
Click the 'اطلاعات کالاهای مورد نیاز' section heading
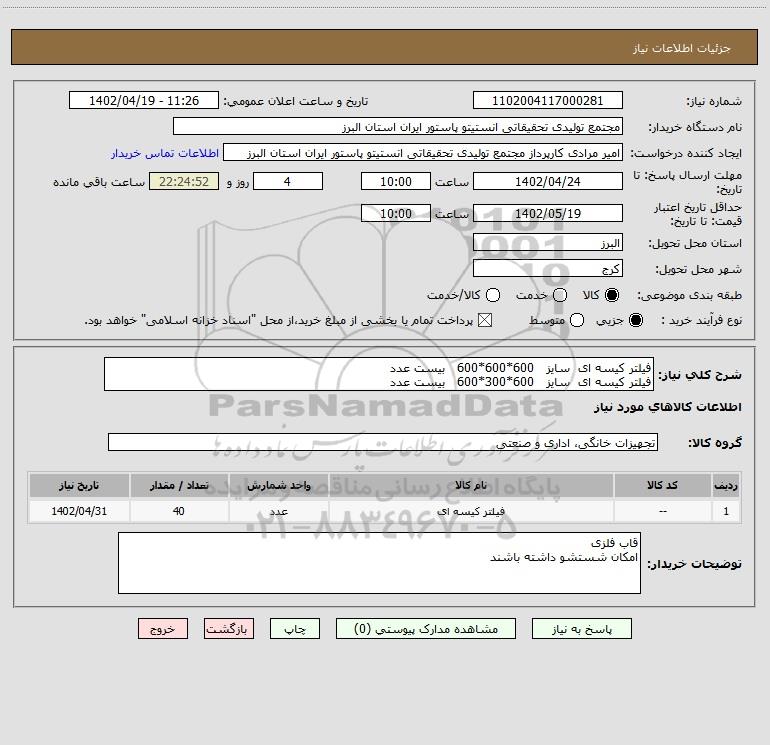point(667,407)
